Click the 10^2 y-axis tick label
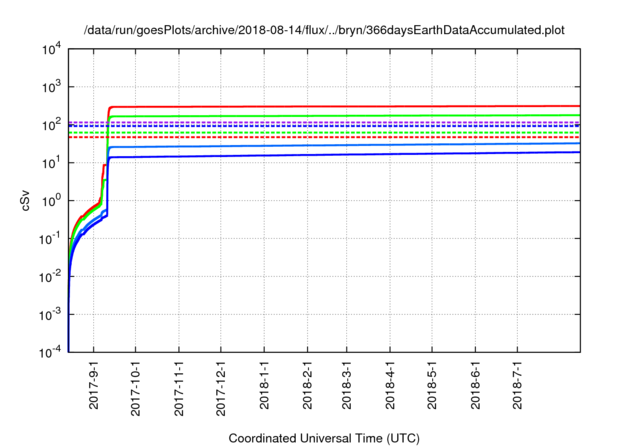This screenshot has height=448, width=640. click(x=51, y=124)
